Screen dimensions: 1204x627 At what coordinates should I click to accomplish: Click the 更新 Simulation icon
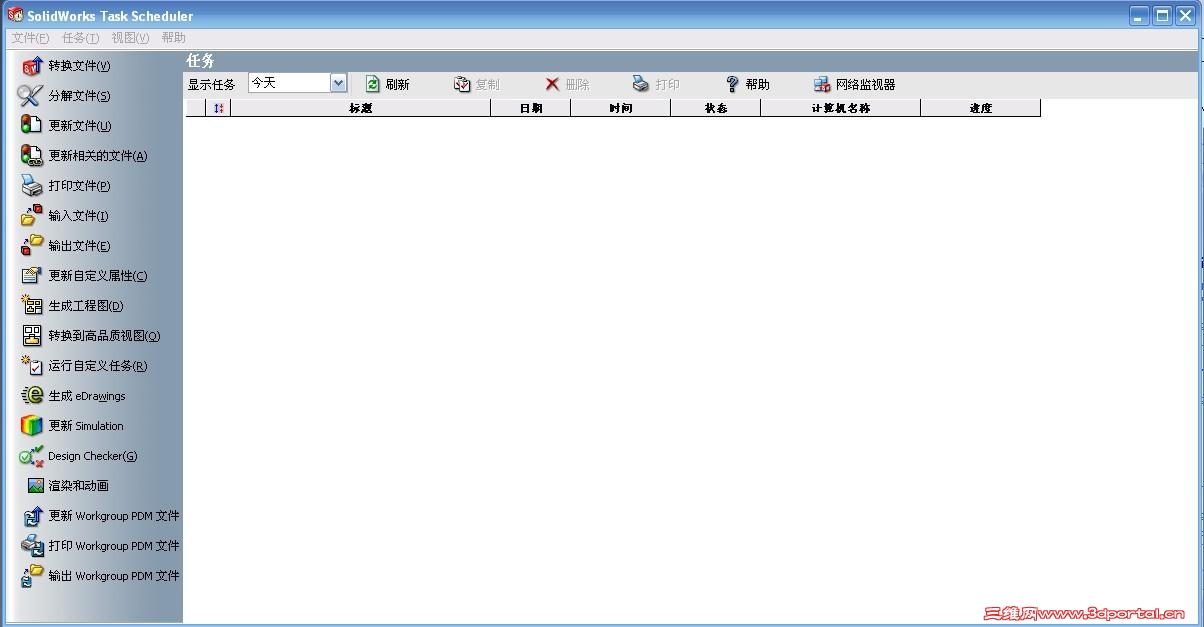click(x=32, y=426)
